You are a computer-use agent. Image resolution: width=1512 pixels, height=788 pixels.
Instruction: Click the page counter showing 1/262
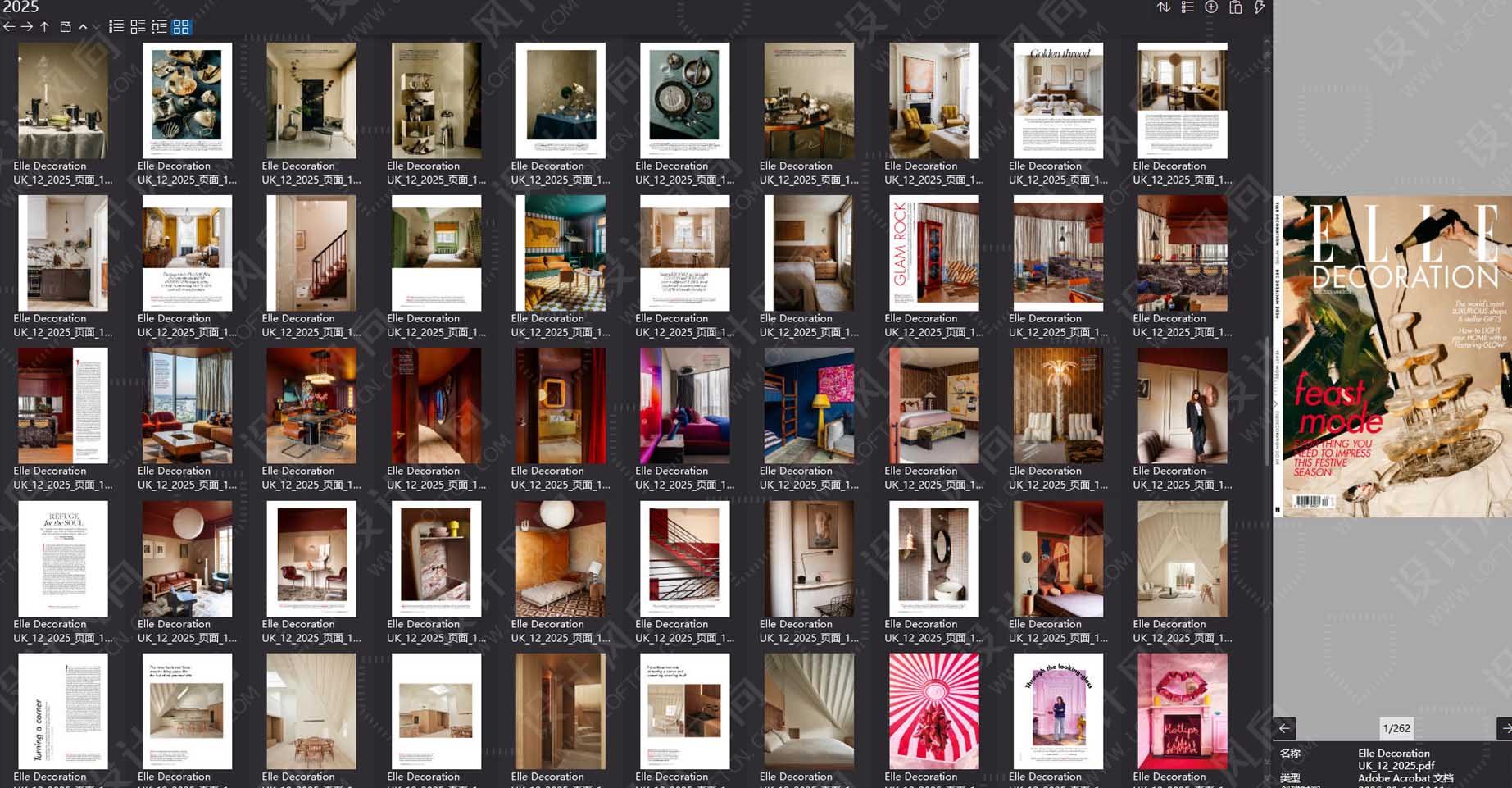pos(1396,728)
